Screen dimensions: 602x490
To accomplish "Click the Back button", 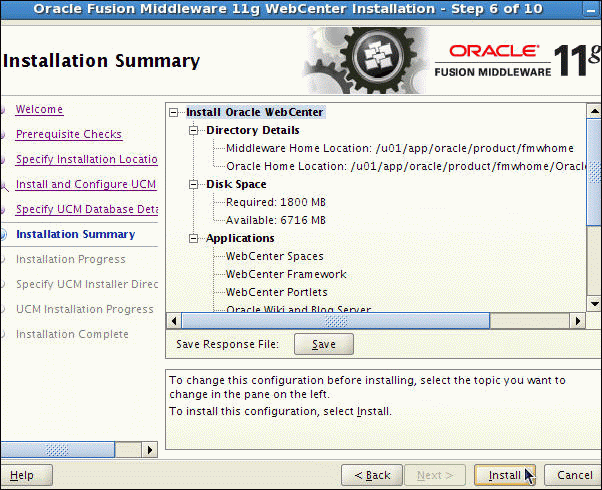I will (x=372, y=475).
